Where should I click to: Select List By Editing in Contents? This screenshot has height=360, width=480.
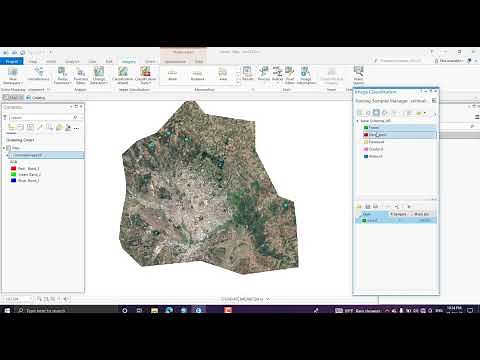pyautogui.click(x=40, y=127)
